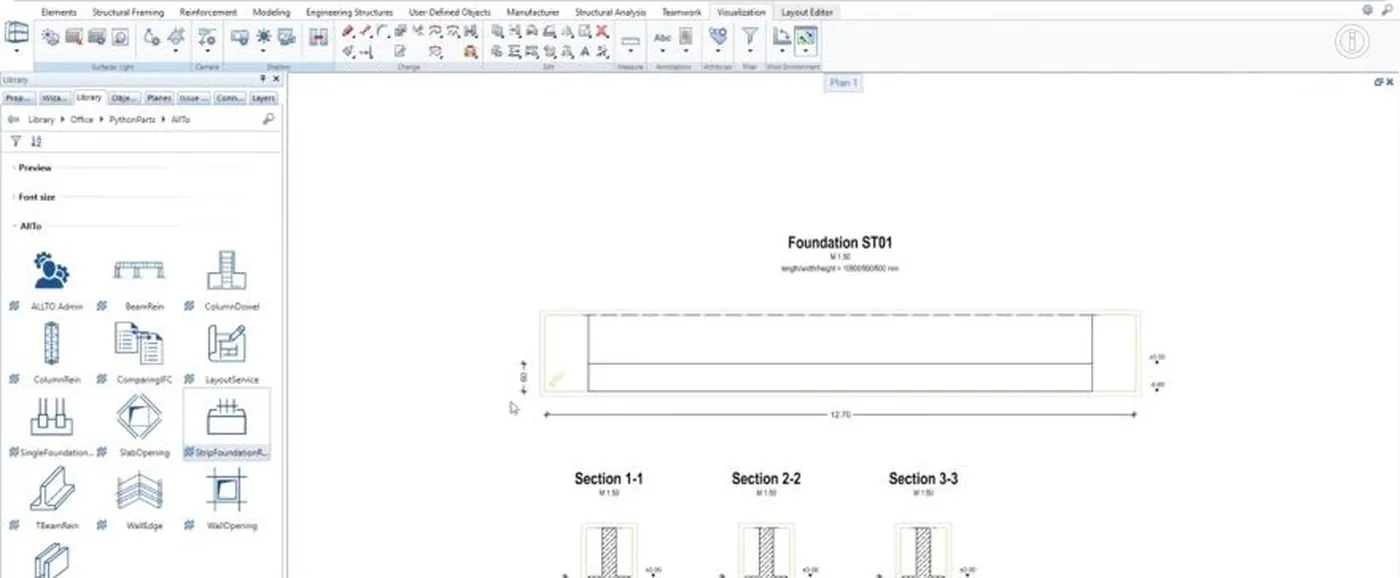
Task: Pick the SlabOpening PythonPart
Action: pos(139,425)
